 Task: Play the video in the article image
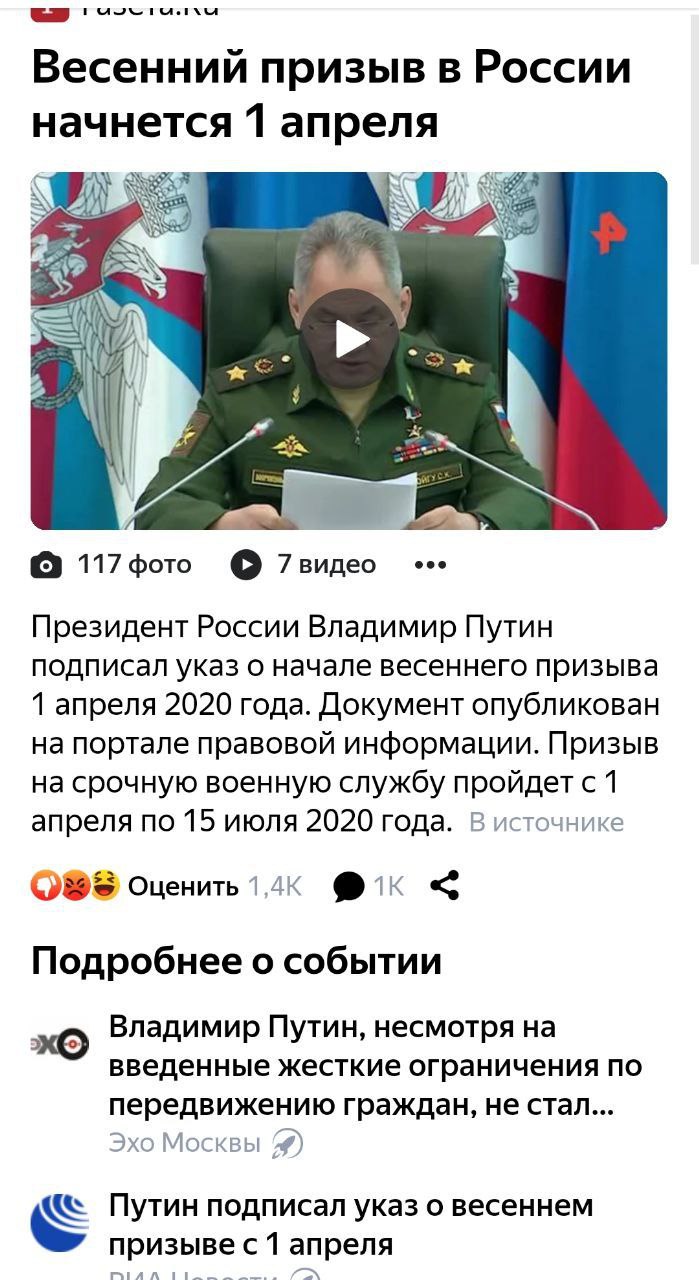[349, 338]
